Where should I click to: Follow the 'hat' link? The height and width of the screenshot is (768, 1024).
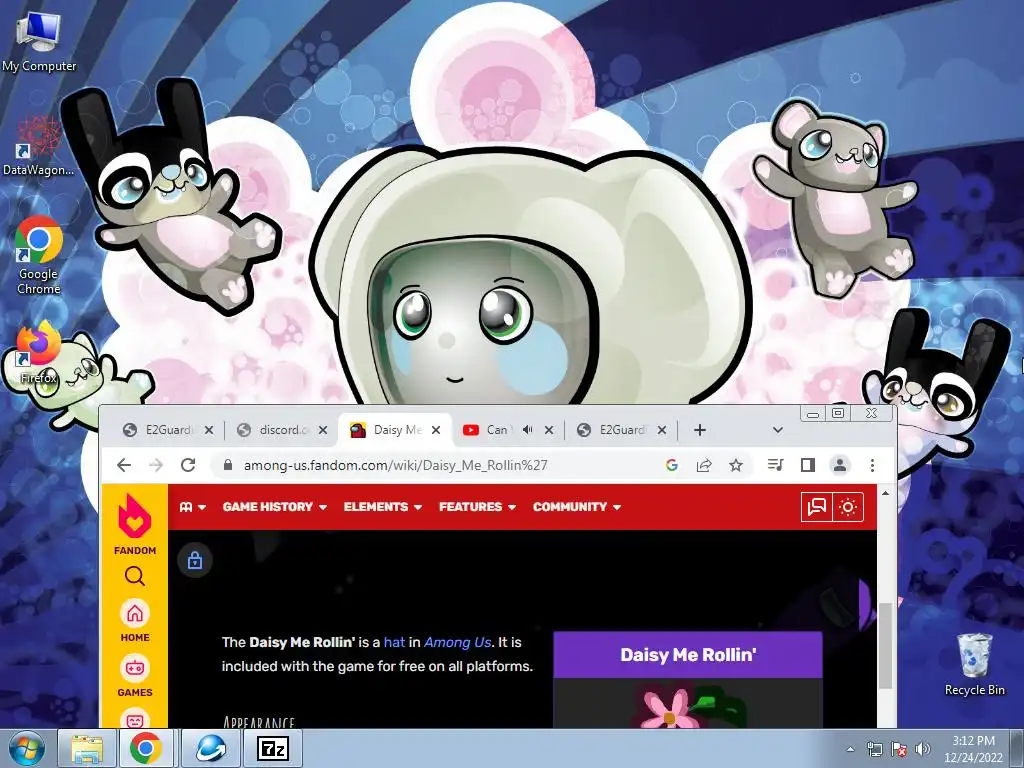tap(394, 642)
